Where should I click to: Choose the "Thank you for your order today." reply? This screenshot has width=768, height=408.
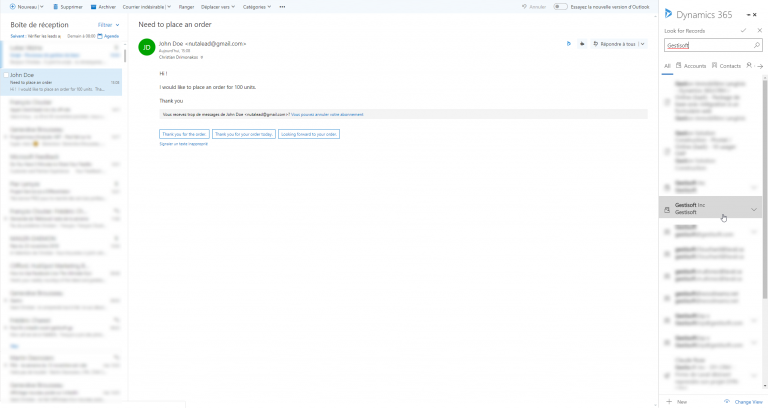point(243,134)
